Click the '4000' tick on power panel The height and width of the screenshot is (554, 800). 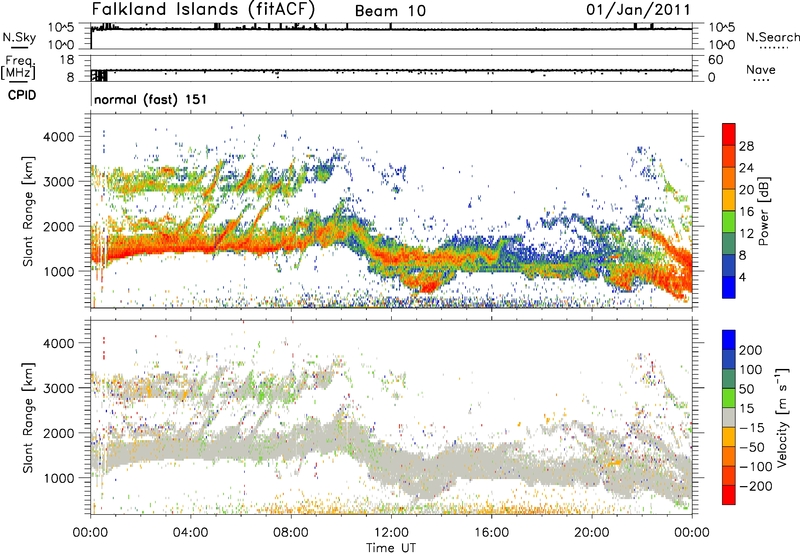[59, 137]
